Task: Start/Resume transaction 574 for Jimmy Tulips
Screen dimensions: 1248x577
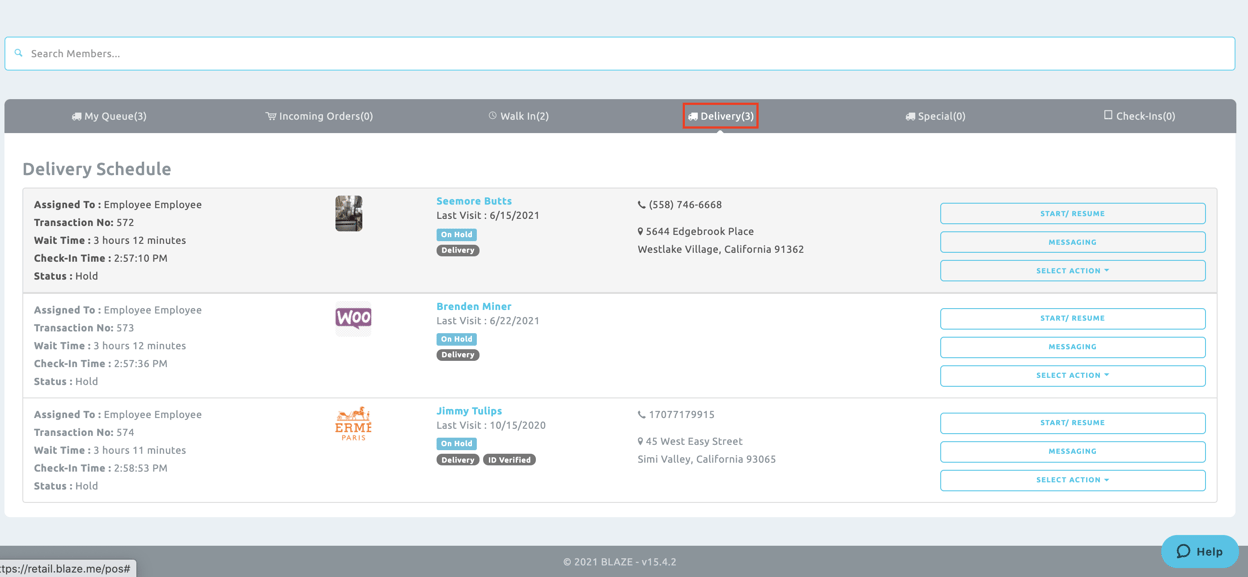Action: click(1072, 423)
